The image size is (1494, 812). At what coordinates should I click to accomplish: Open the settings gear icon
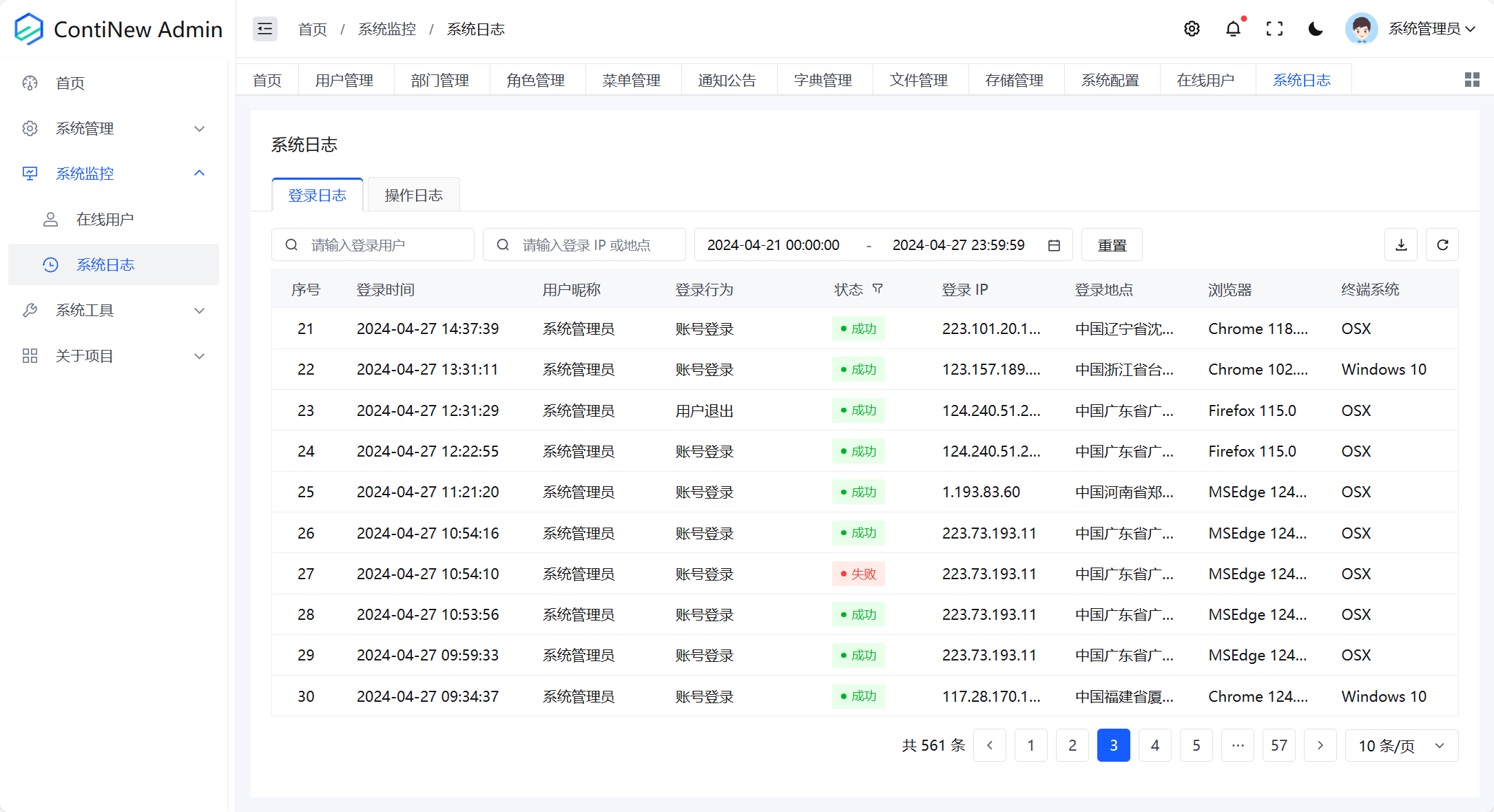click(x=1192, y=28)
